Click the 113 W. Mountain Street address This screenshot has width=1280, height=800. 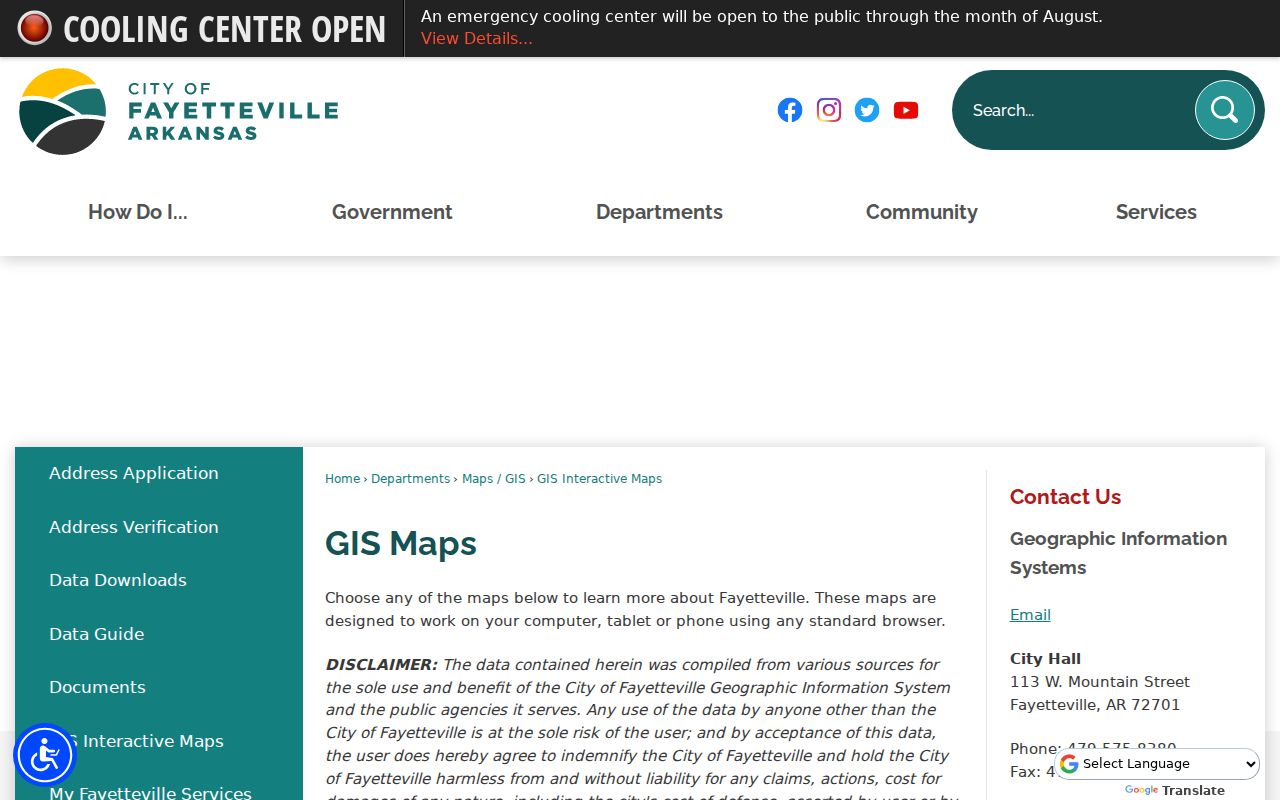(x=1100, y=682)
